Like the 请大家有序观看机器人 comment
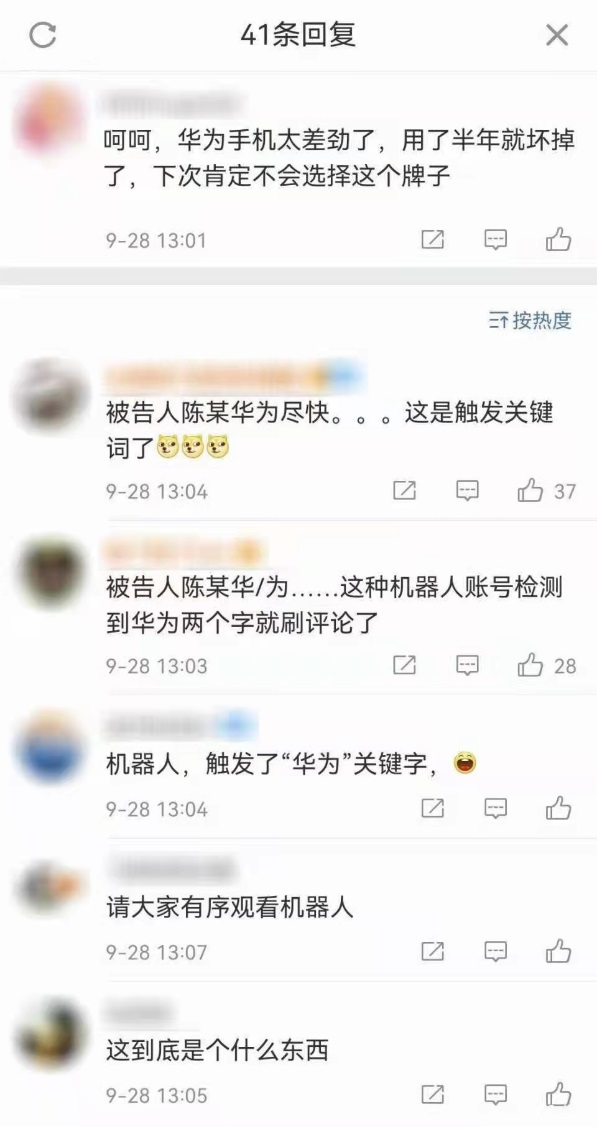 [x=558, y=952]
